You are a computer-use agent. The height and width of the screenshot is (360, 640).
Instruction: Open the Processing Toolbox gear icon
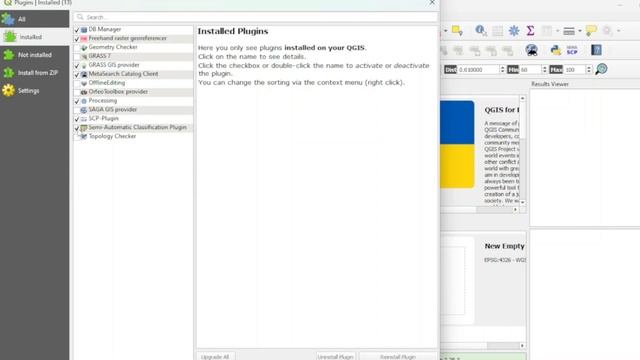point(514,31)
